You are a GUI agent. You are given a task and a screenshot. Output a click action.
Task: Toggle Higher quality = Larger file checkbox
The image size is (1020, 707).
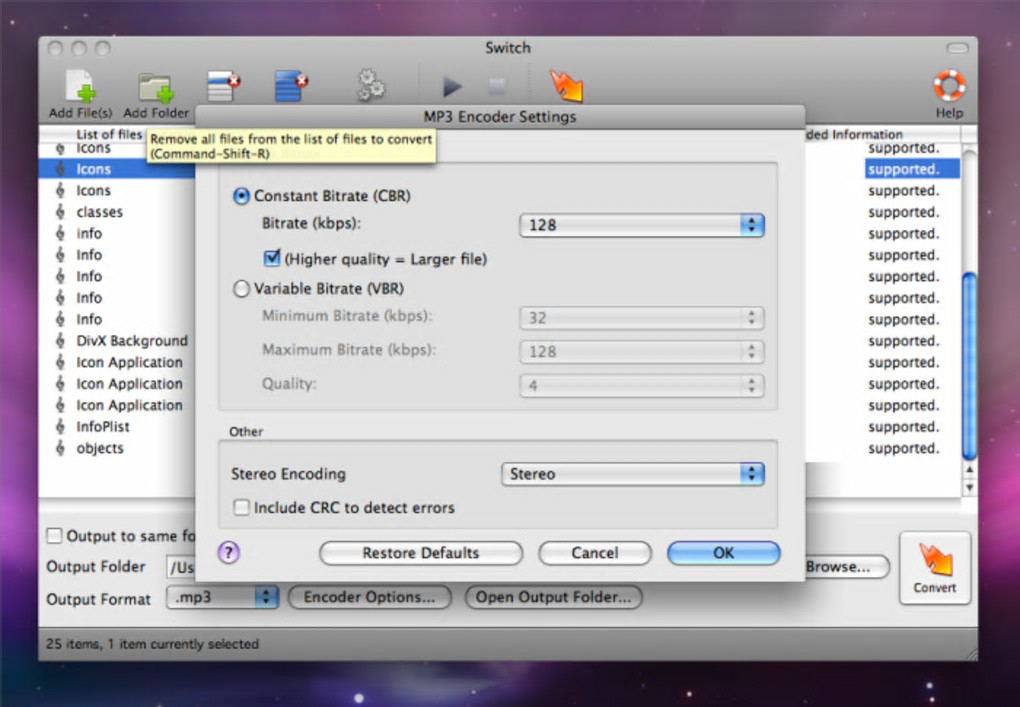coord(271,258)
